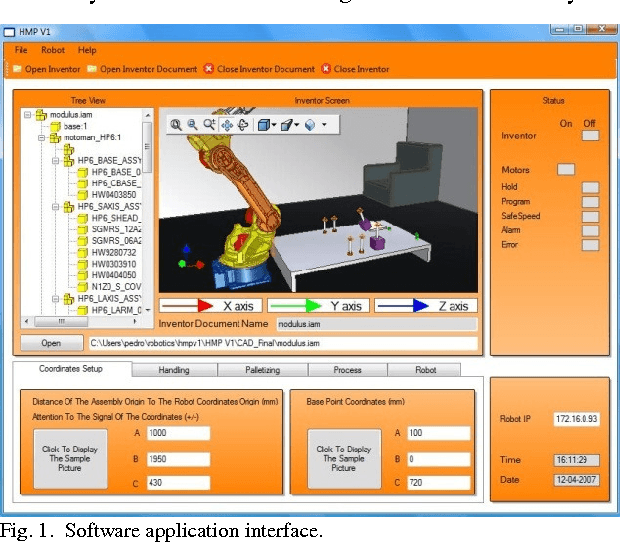The width and height of the screenshot is (620, 542).
Task: Click Close Inventor Document red icon
Action: pyautogui.click(x=208, y=69)
